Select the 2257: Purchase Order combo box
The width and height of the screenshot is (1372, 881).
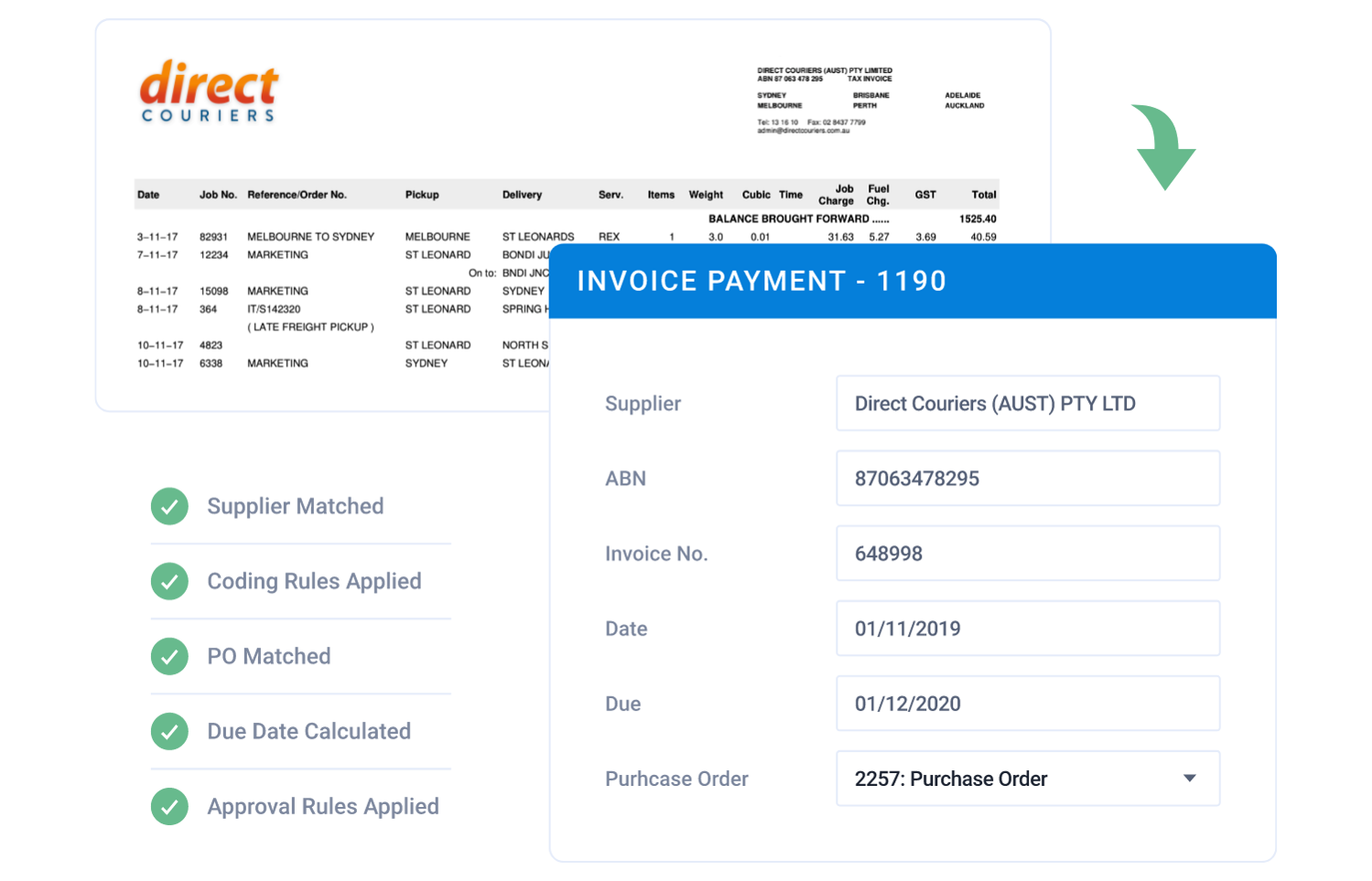(x=1028, y=779)
